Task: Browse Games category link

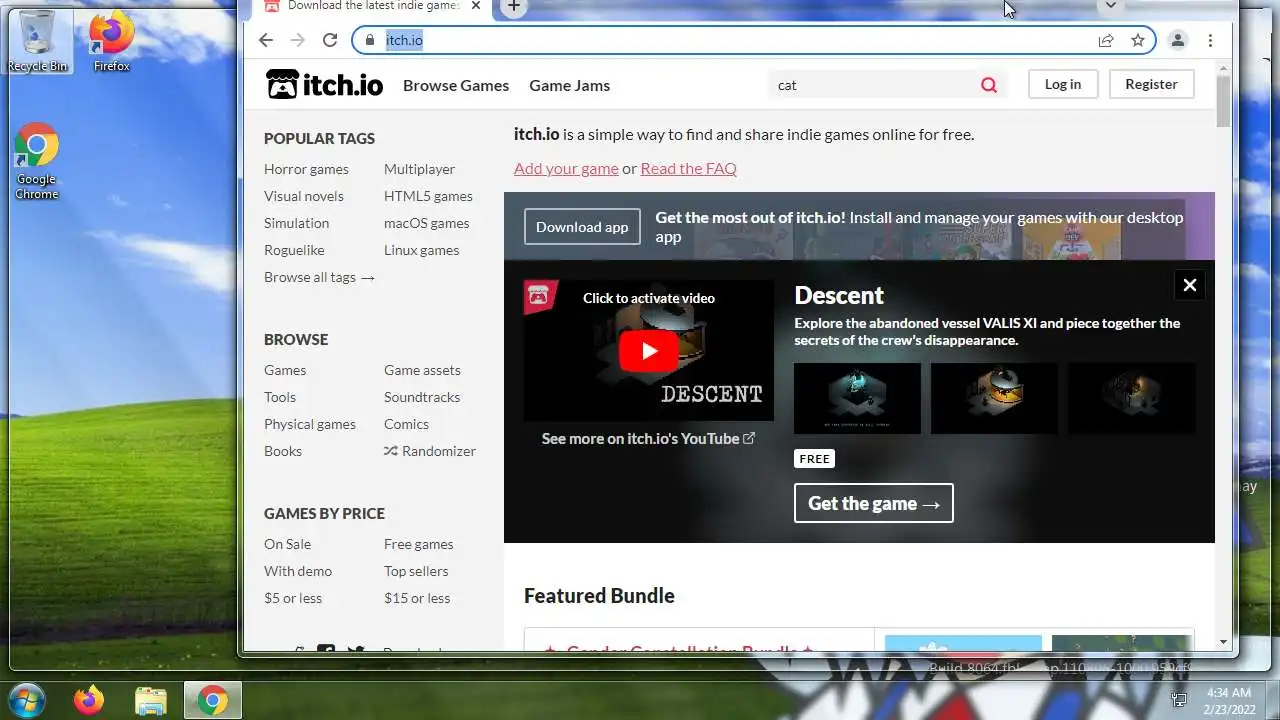Action: tap(285, 370)
